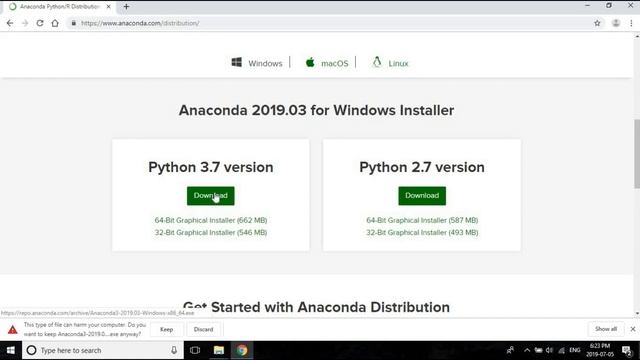The width and height of the screenshot is (640, 360).
Task: Click Get Started with Anaconda Distribution heading
Action: 316,307
